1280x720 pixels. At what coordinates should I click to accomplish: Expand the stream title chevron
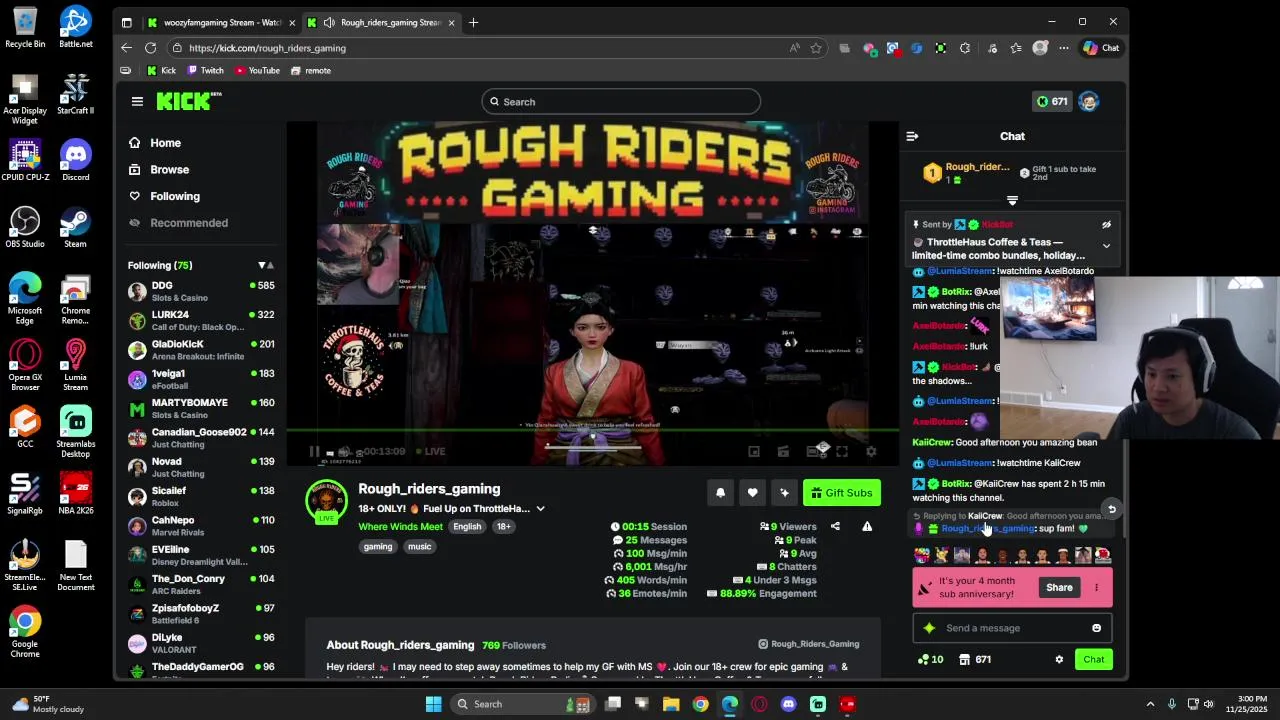point(540,509)
